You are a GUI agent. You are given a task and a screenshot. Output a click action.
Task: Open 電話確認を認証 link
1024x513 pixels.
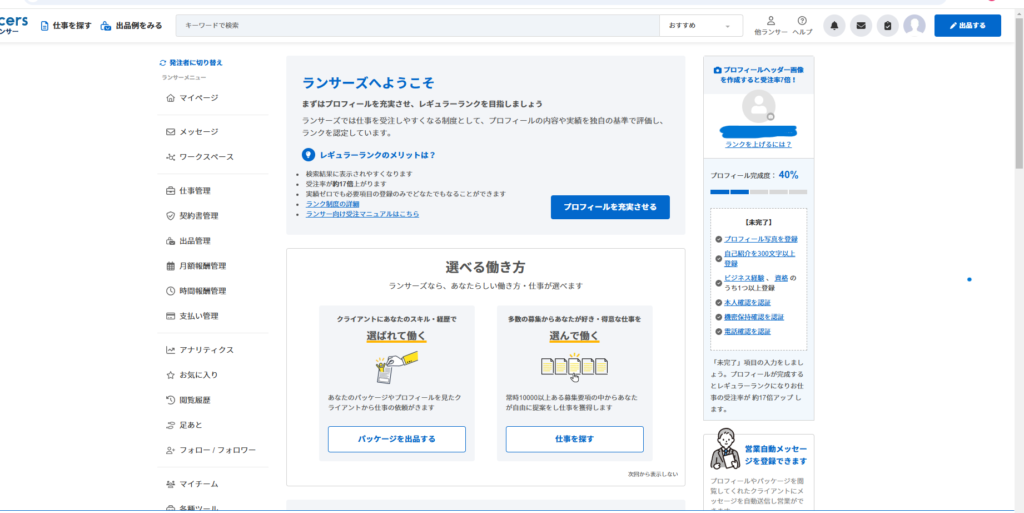tap(747, 332)
